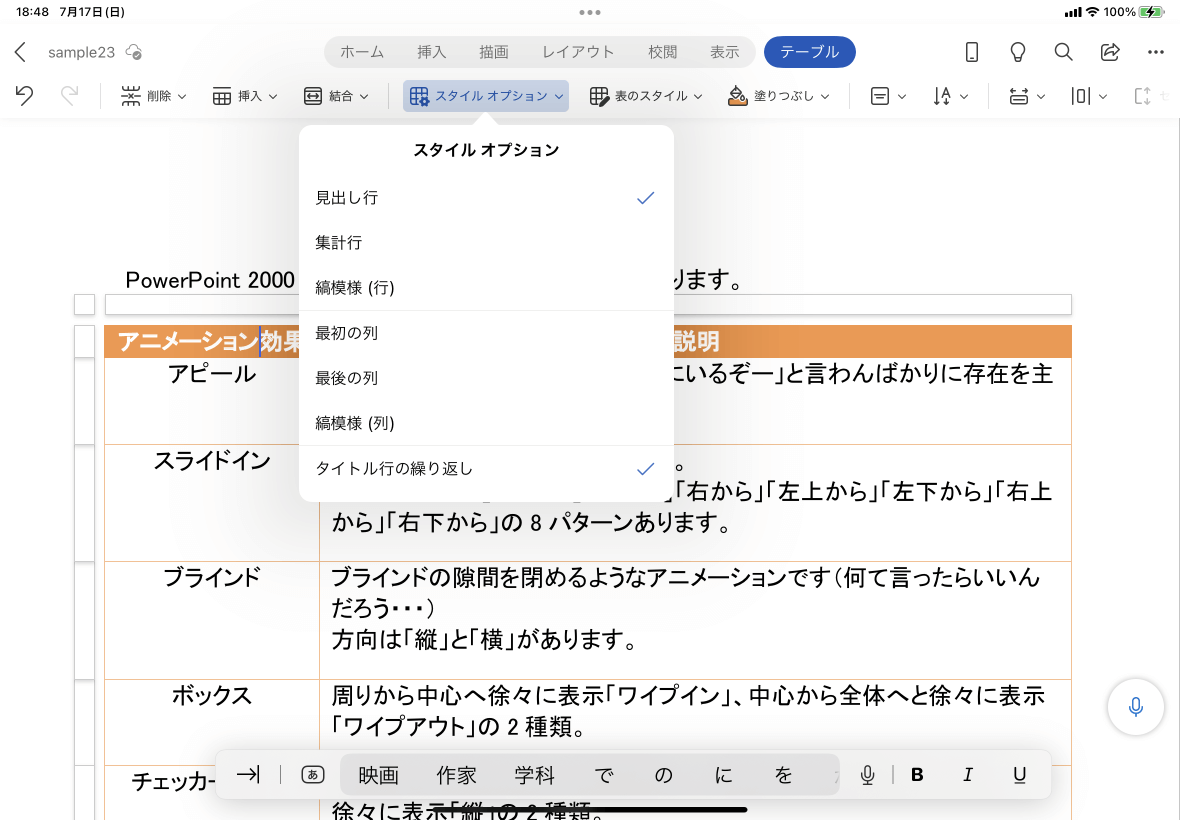This screenshot has height=820, width=1180.
Task: Switch to the 挿入 tab in ribbon
Action: coord(432,52)
